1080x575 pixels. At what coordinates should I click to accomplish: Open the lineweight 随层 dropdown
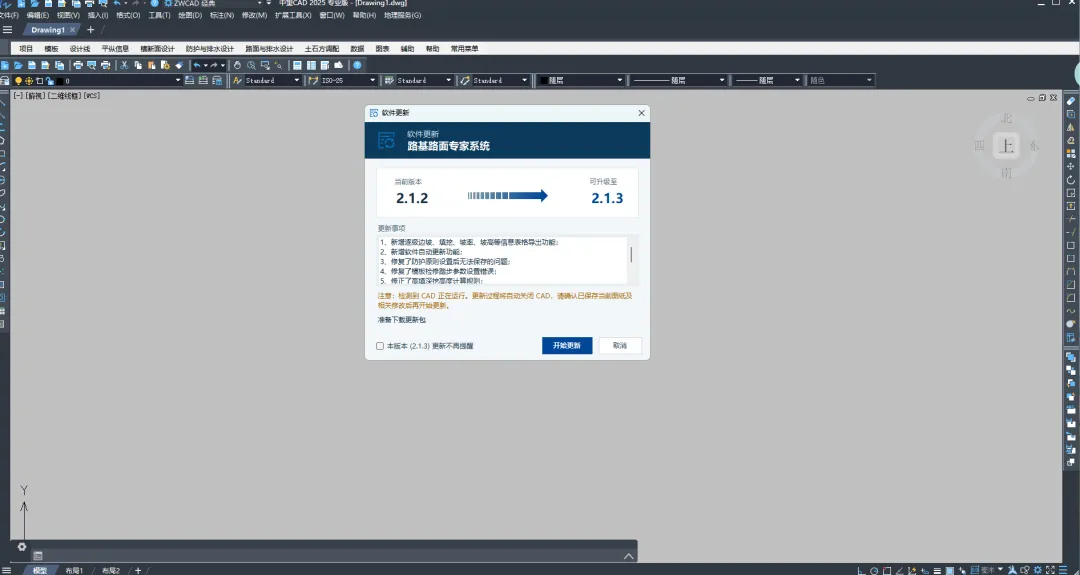click(797, 81)
